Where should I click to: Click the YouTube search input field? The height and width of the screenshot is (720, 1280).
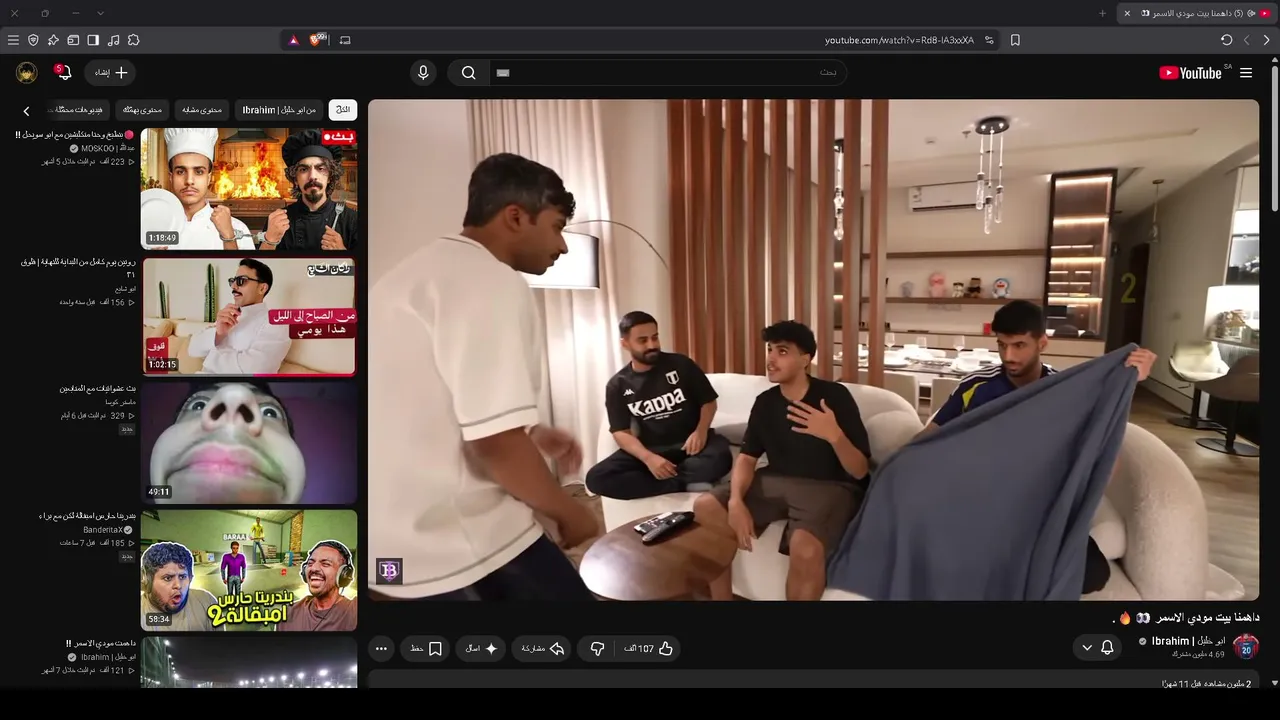(x=668, y=73)
